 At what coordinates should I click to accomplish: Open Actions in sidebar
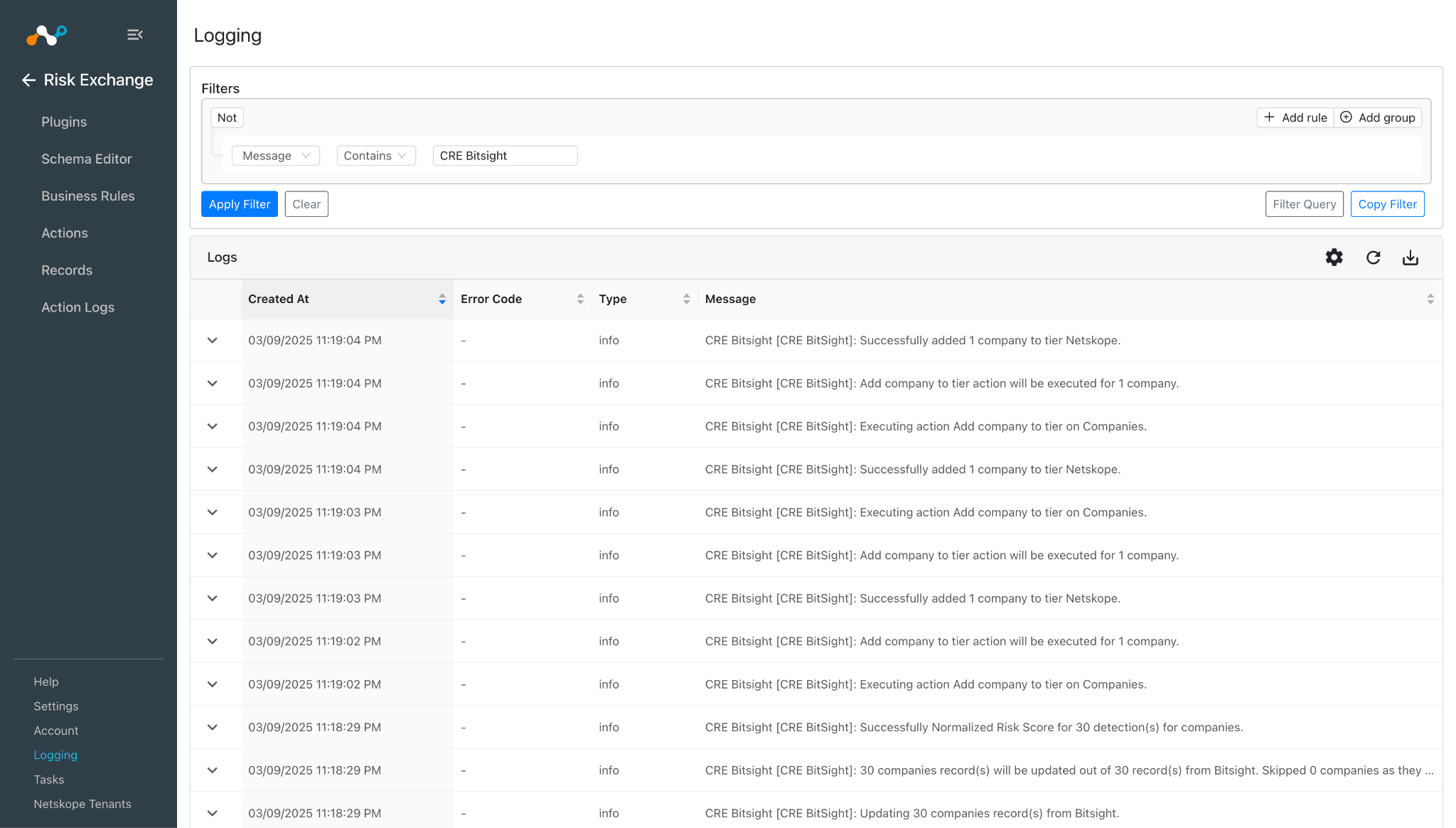click(65, 233)
